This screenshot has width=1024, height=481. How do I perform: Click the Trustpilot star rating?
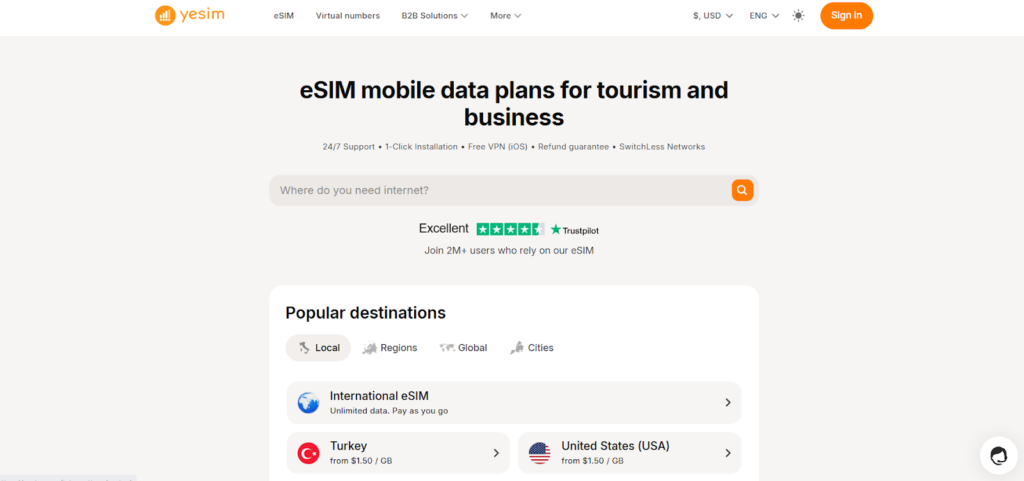coord(510,229)
